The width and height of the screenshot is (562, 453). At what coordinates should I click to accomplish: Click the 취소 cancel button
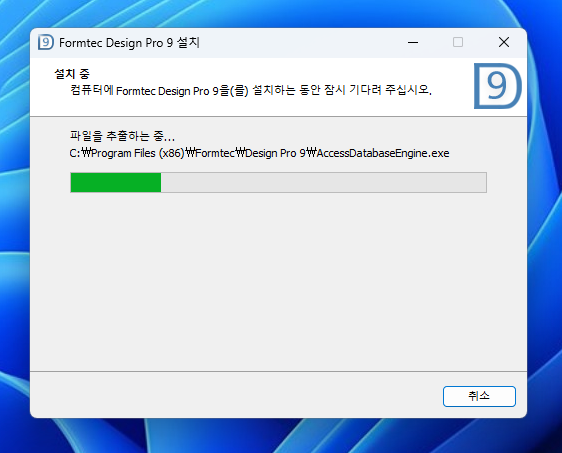(x=479, y=396)
